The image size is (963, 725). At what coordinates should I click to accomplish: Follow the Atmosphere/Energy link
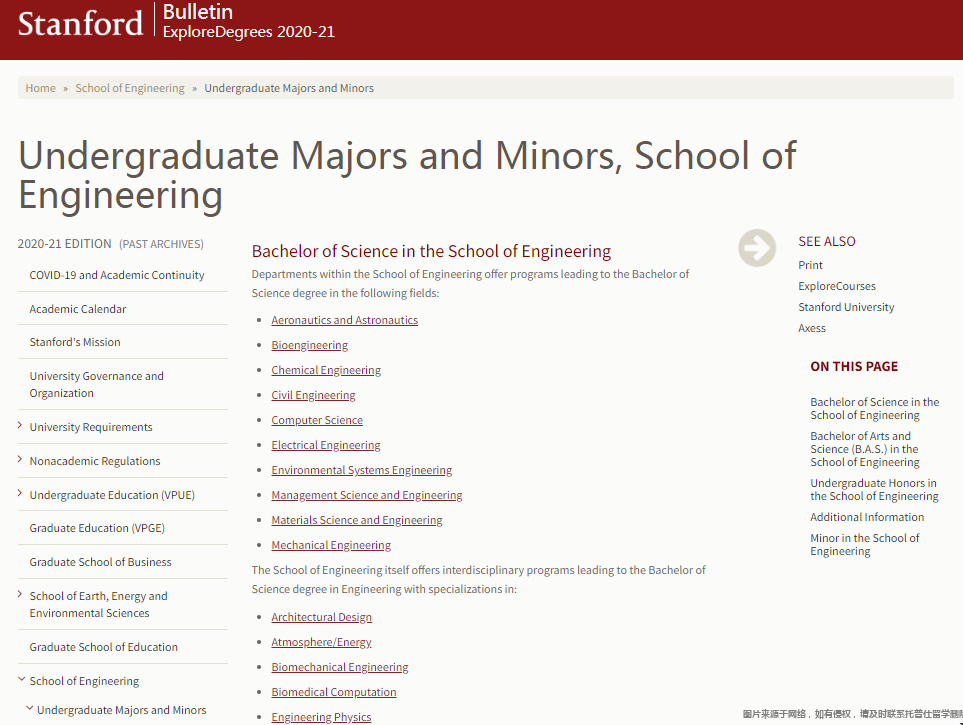pyautogui.click(x=321, y=642)
